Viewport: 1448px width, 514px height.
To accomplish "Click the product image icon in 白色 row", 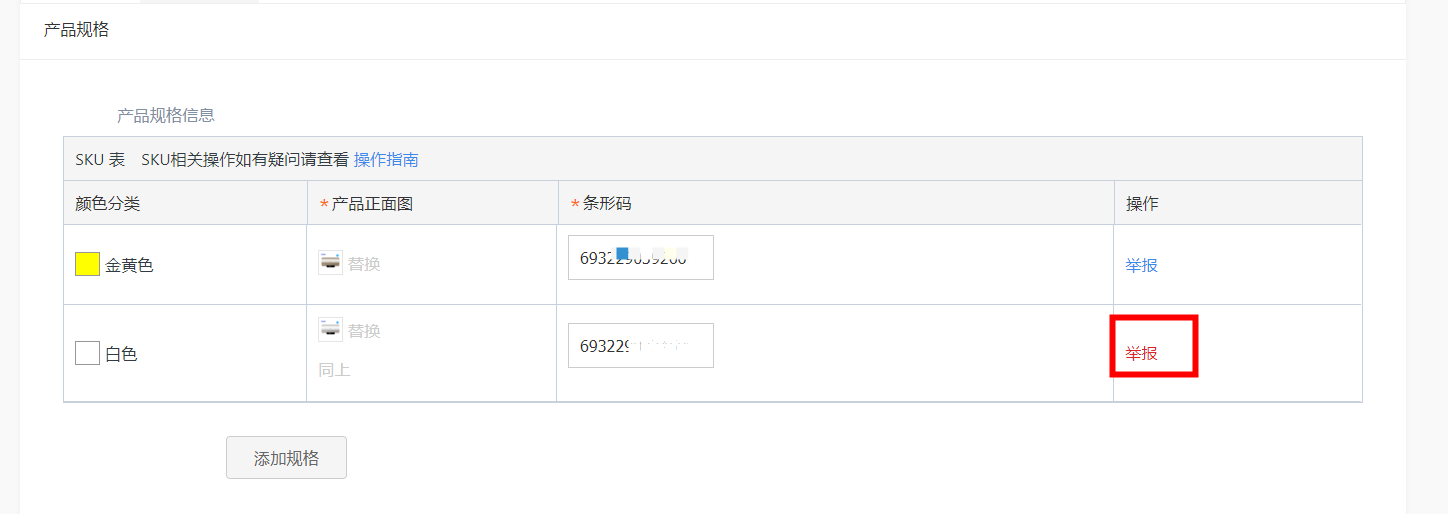I will pyautogui.click(x=330, y=329).
